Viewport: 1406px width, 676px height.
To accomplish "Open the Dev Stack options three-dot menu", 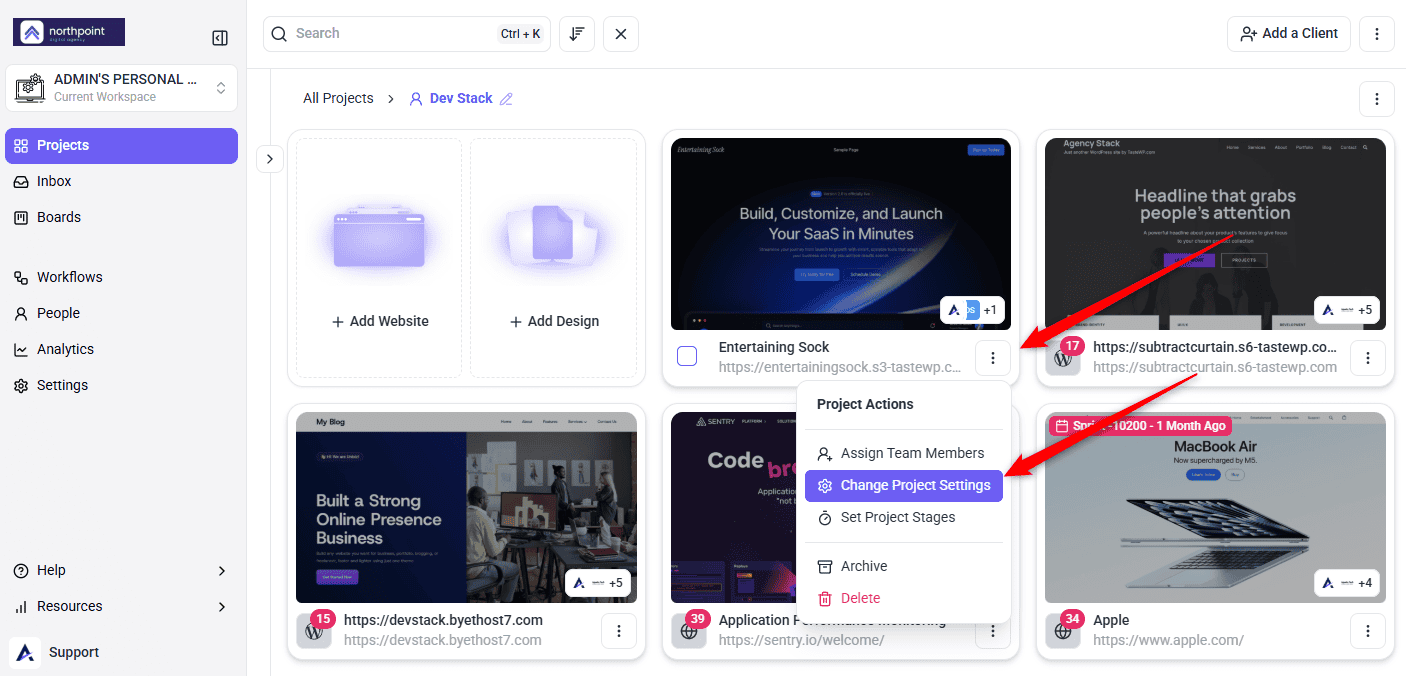I will (1377, 99).
